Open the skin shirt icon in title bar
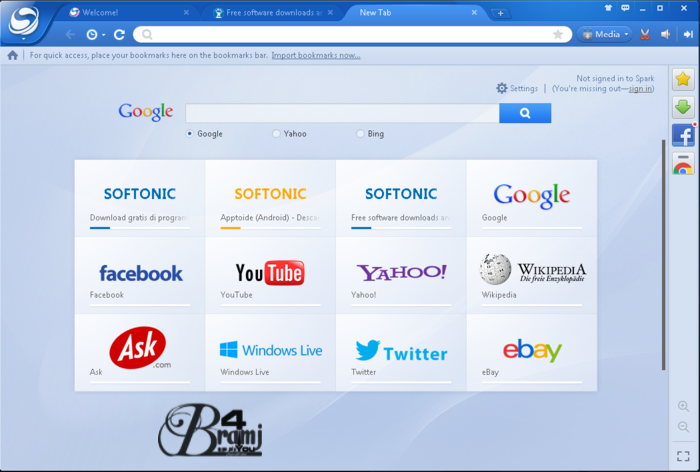Image resolution: width=700 pixels, height=472 pixels. click(608, 8)
